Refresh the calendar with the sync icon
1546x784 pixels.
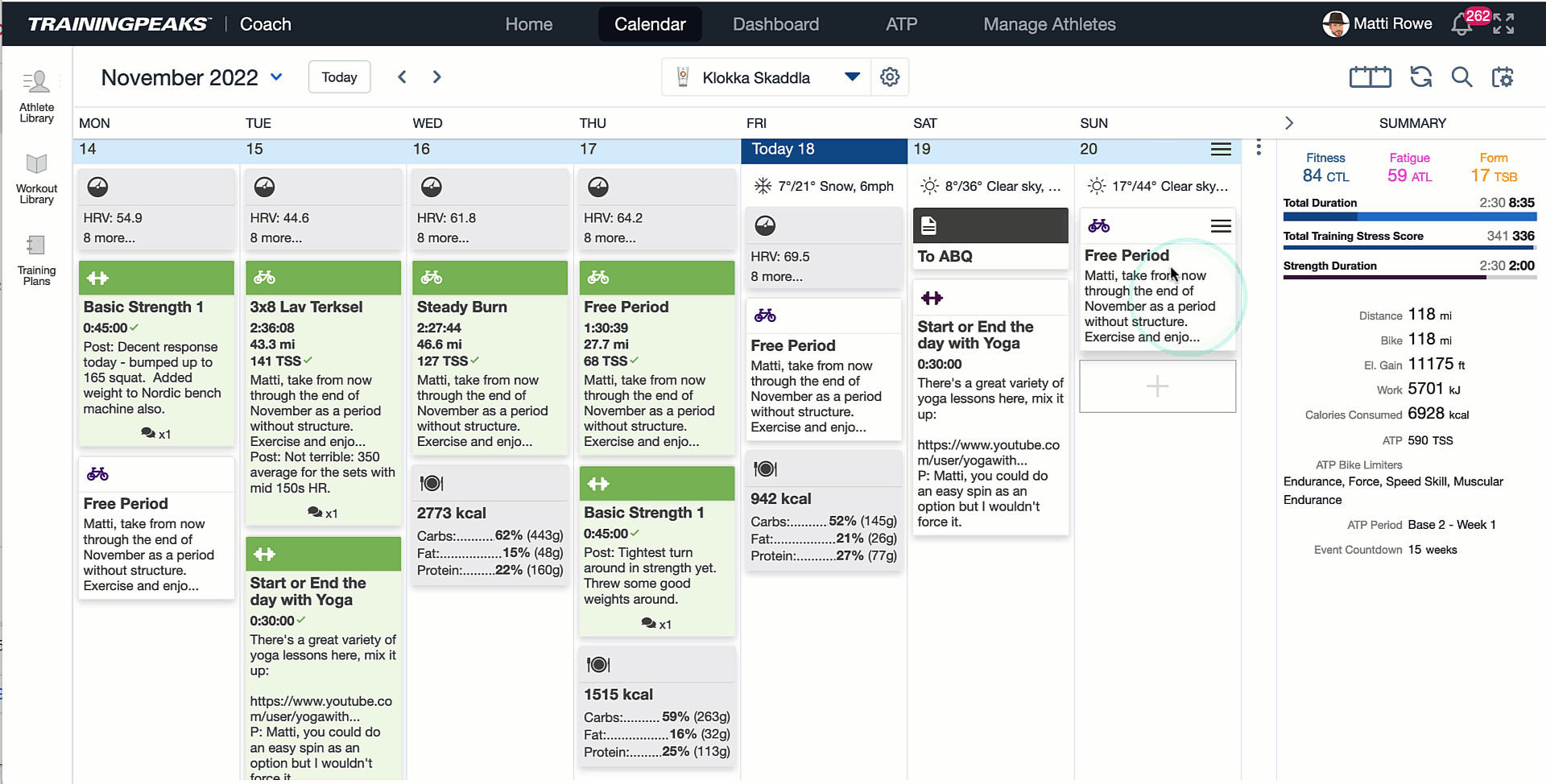pos(1421,77)
